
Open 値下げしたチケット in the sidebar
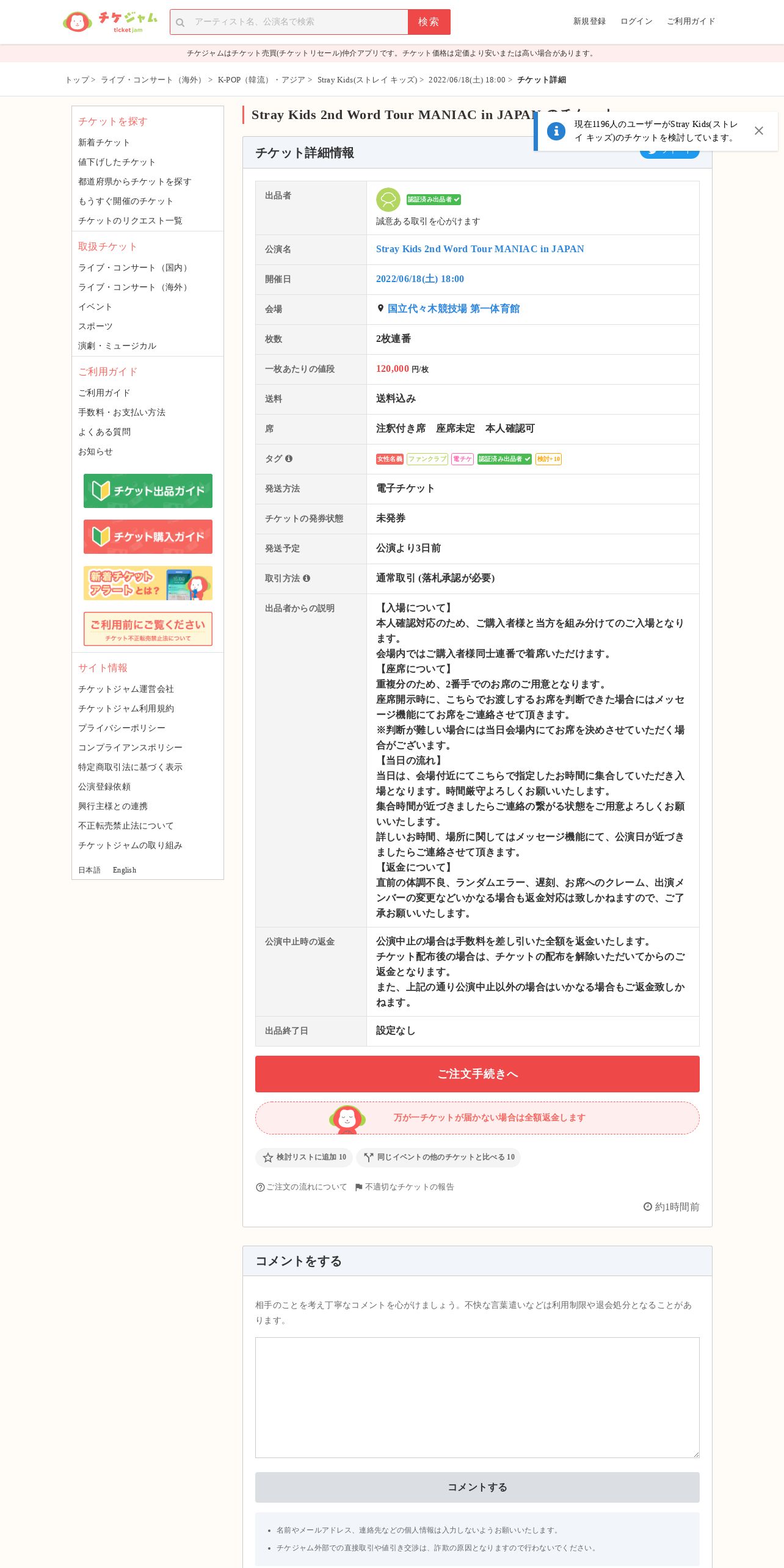pyautogui.click(x=117, y=162)
